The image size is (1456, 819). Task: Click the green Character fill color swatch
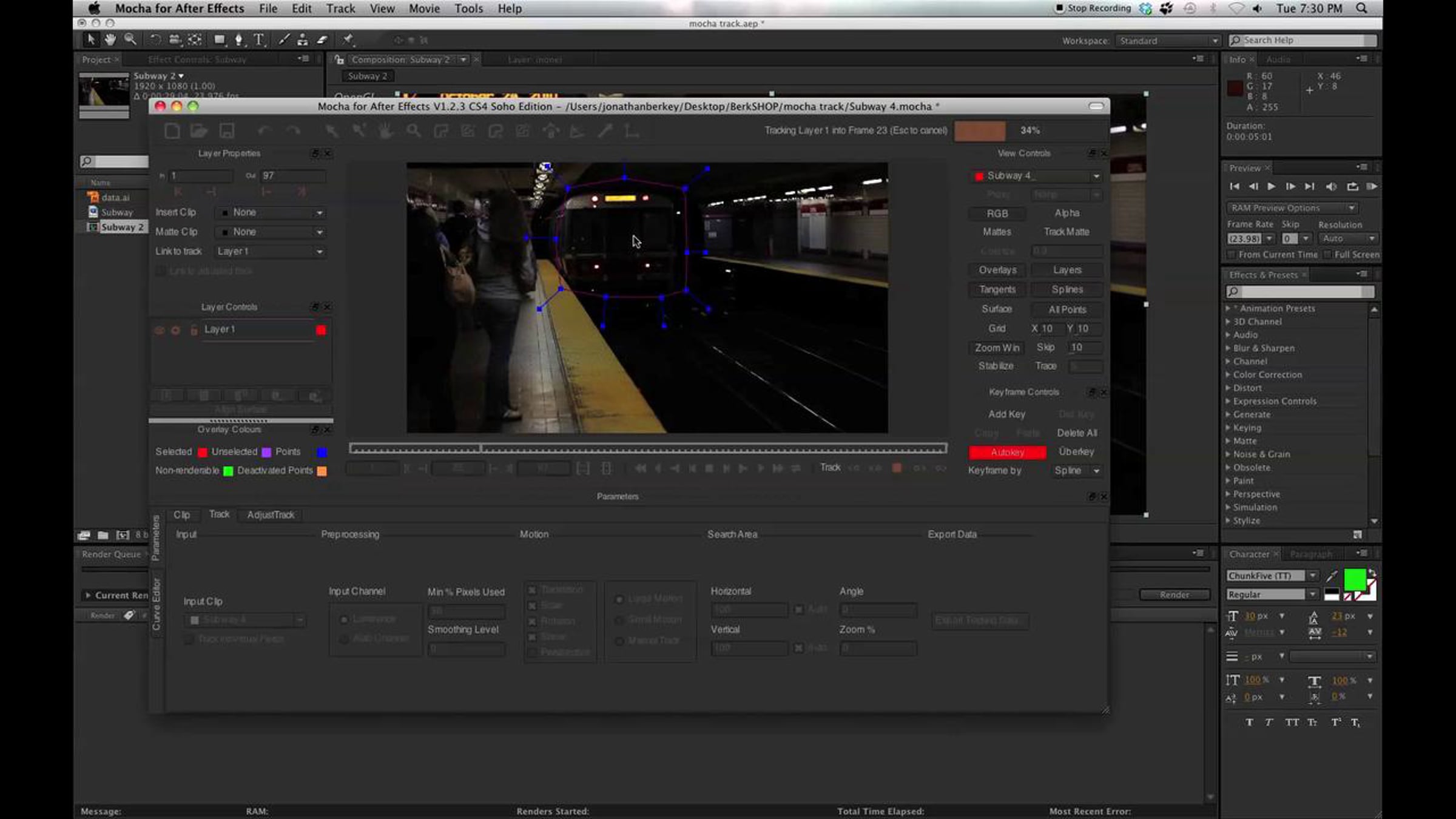(x=1355, y=580)
